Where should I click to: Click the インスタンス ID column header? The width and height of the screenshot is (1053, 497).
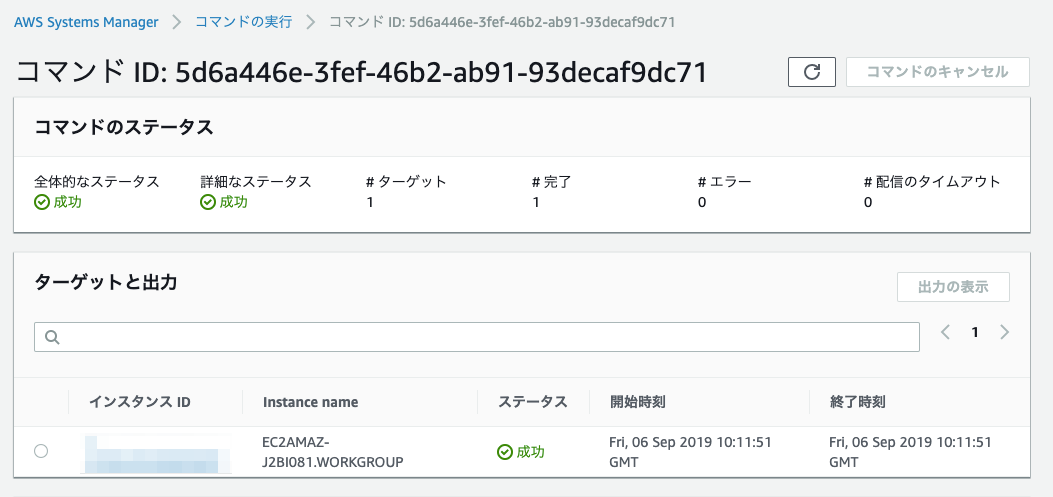pyautogui.click(x=140, y=402)
